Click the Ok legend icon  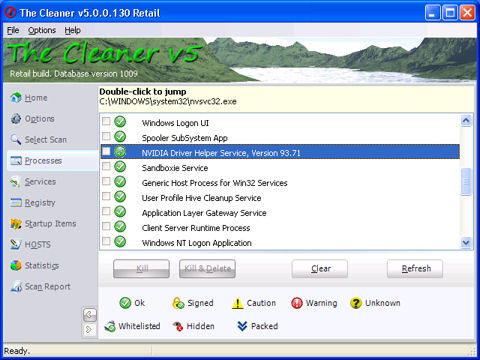tap(125, 303)
